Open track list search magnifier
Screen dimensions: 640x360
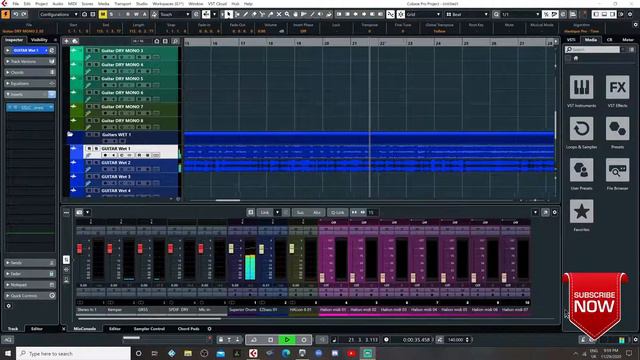[x=175, y=41]
